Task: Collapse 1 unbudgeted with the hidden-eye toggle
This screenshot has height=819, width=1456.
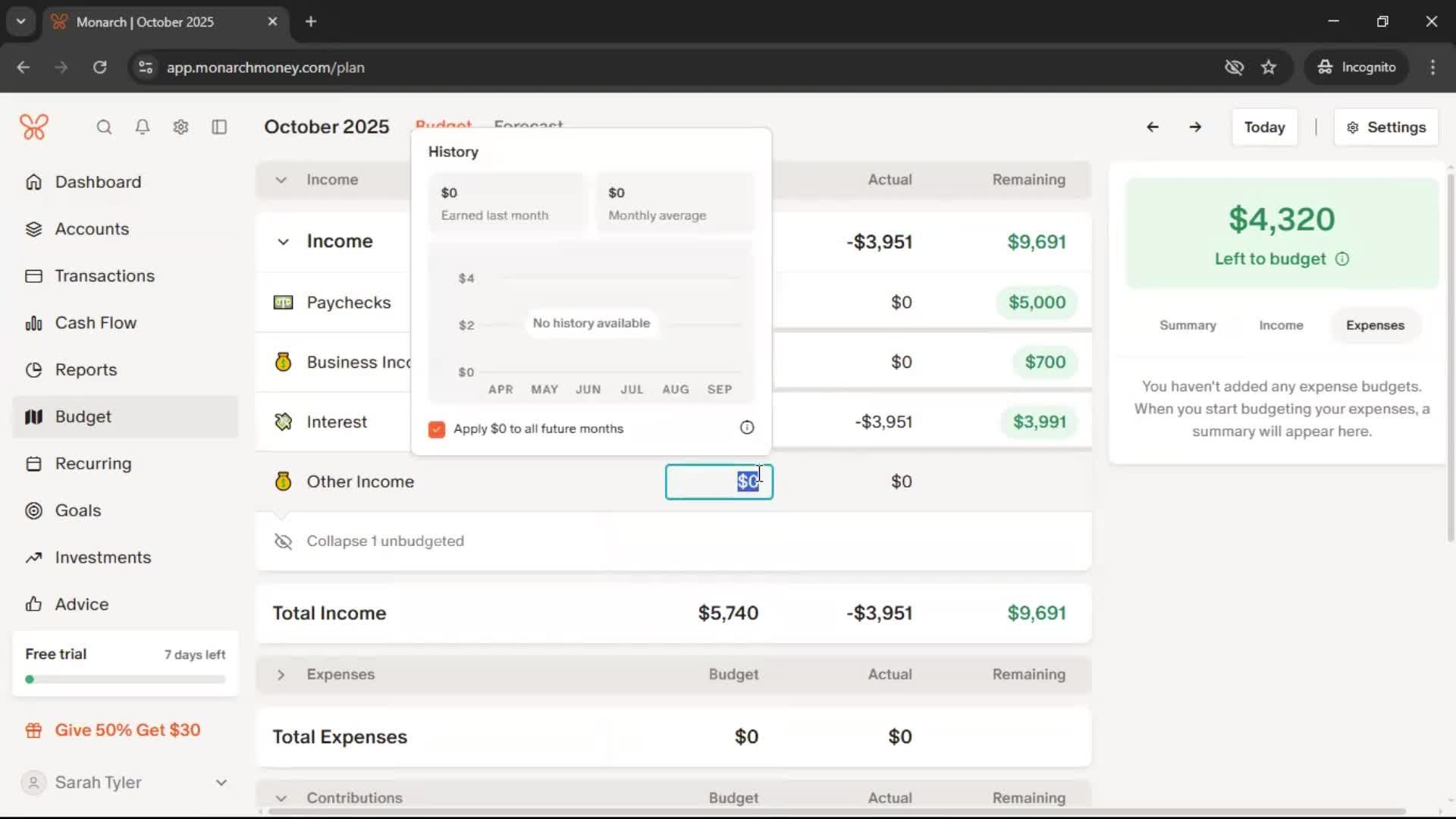Action: (283, 541)
